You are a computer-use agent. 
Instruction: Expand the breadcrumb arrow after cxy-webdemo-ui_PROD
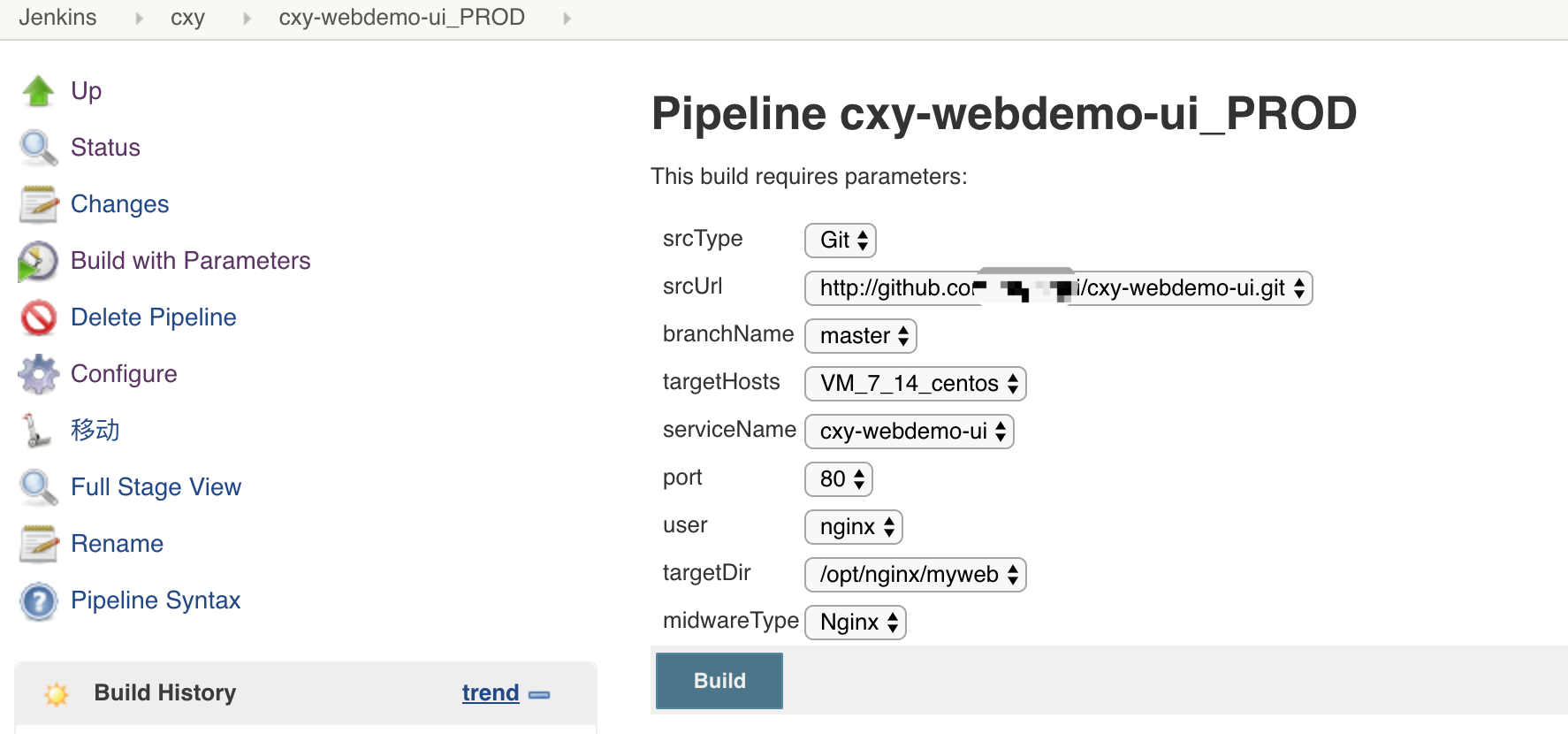coord(567,19)
